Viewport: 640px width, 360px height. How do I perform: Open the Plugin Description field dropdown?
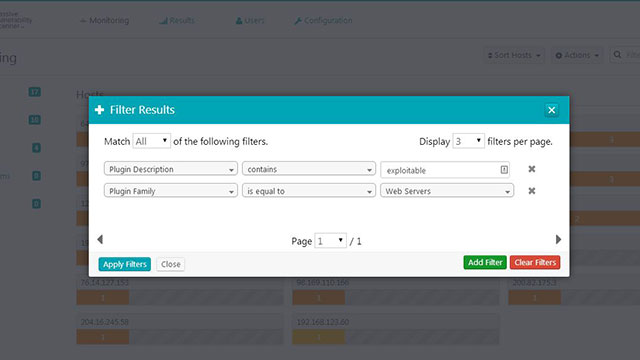click(171, 169)
